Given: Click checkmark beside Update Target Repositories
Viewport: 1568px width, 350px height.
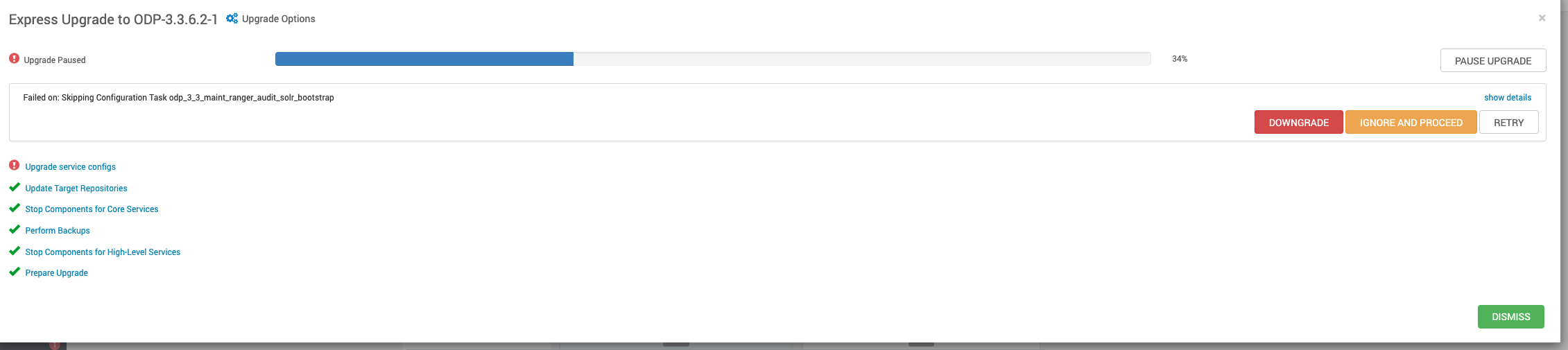Looking at the screenshot, I should [x=14, y=187].
